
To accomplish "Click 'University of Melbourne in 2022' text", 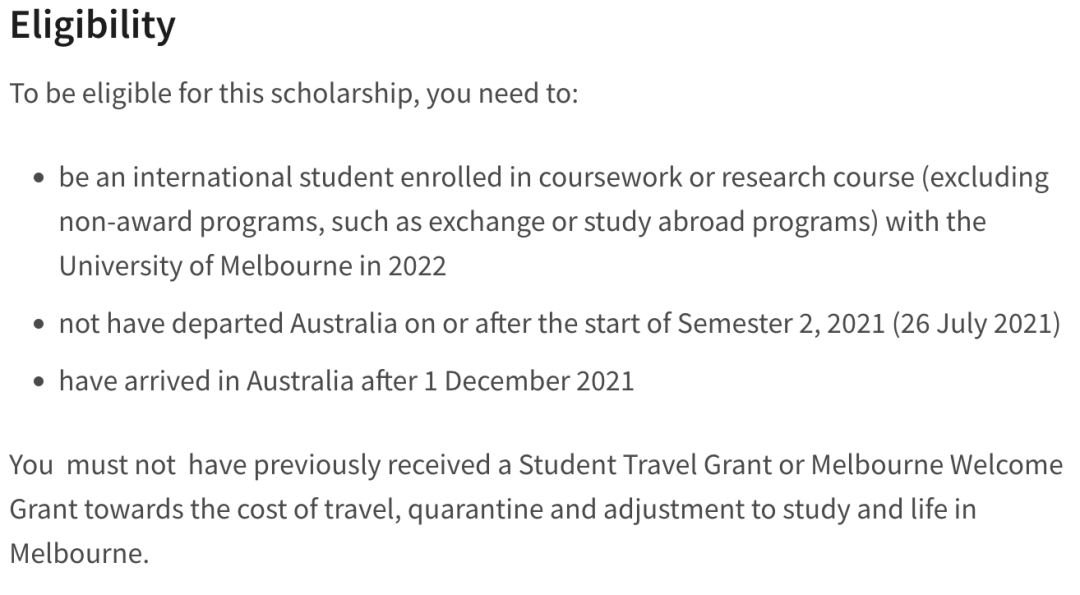I will point(253,267).
